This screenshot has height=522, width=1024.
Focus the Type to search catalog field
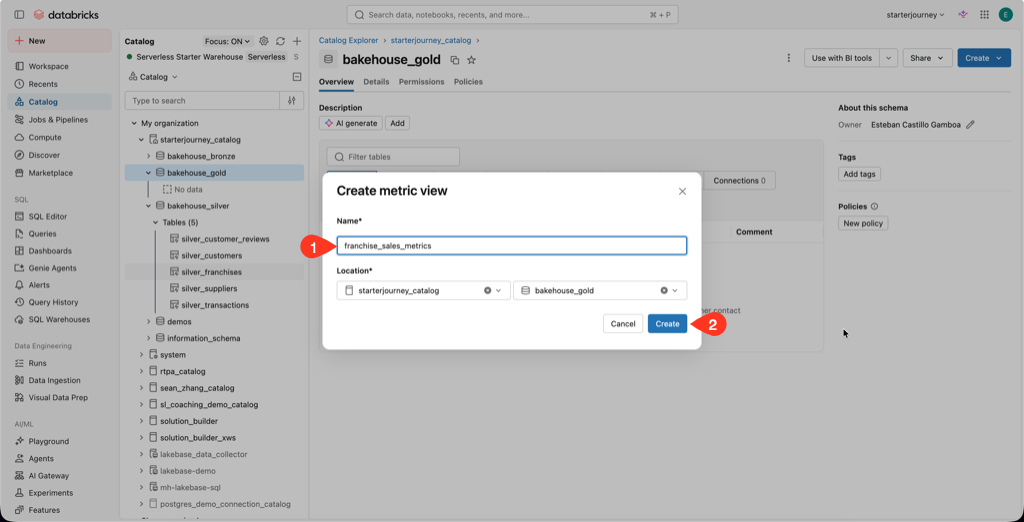click(x=202, y=101)
